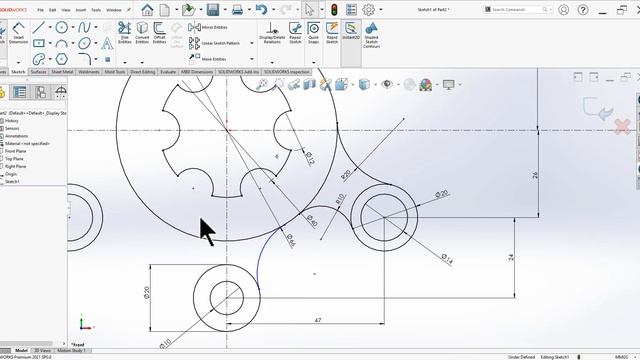The width and height of the screenshot is (640, 360).
Task: Click Linear Sketch Pattern tool
Action: coord(215,43)
